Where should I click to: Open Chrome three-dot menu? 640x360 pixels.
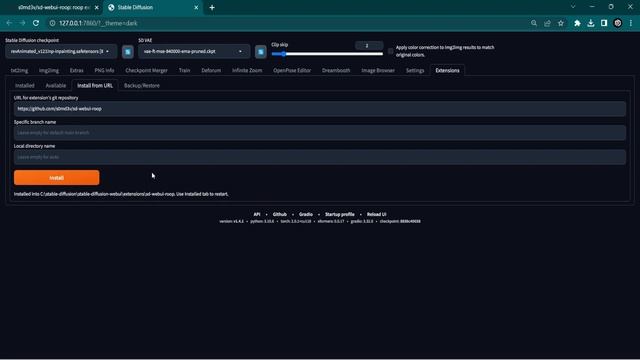631,23
